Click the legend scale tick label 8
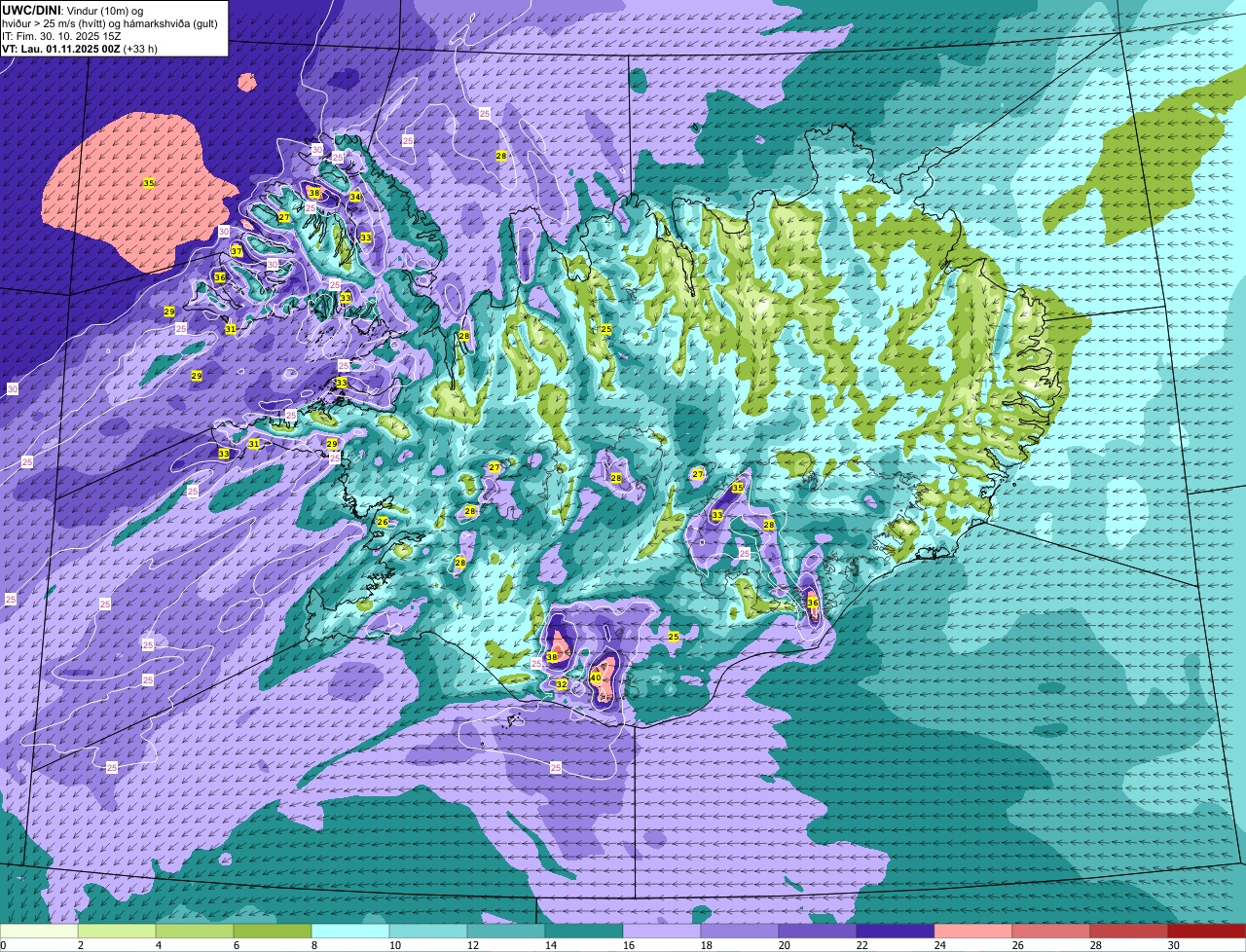The image size is (1246, 952). coord(314,945)
